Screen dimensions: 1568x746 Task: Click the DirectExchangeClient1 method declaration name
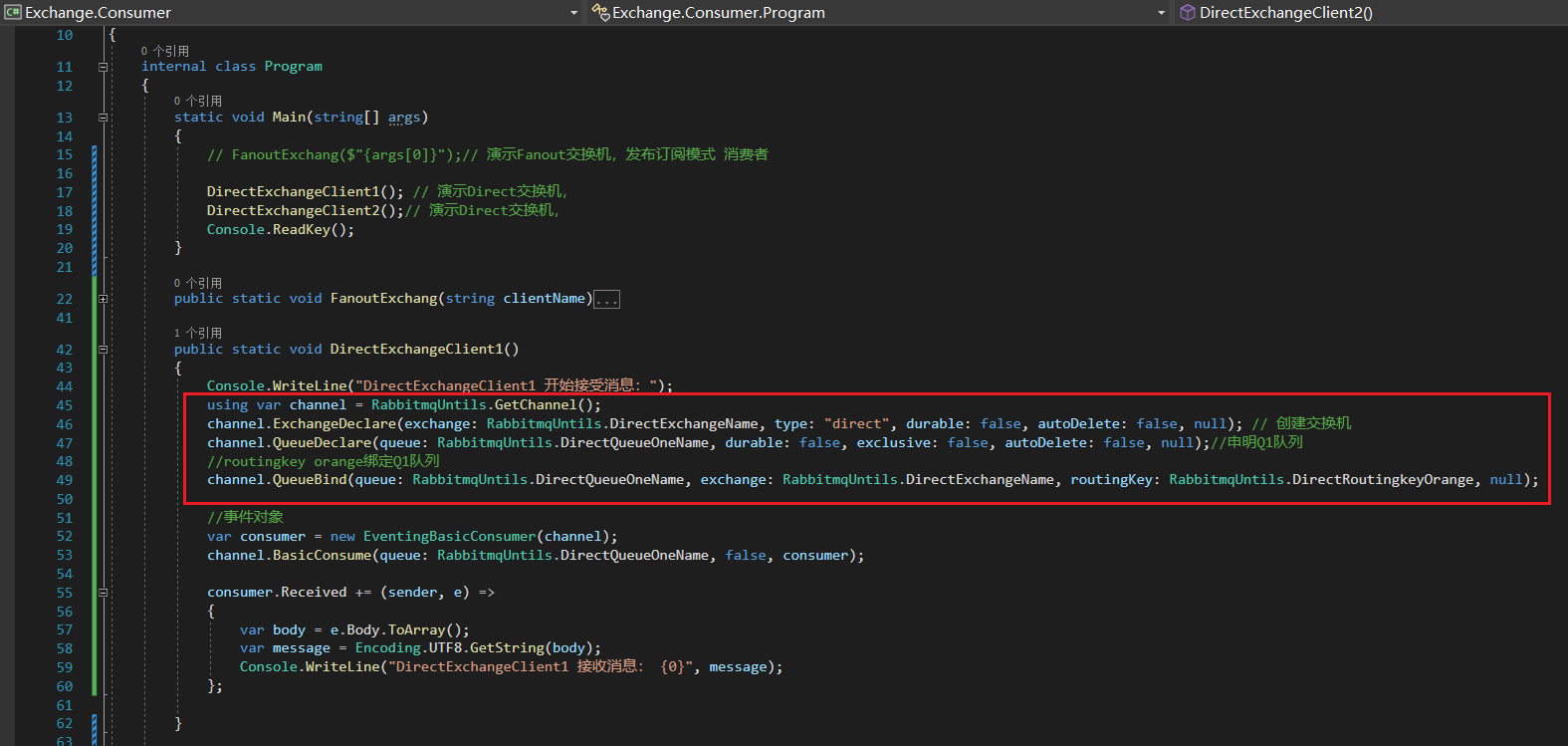click(x=417, y=350)
